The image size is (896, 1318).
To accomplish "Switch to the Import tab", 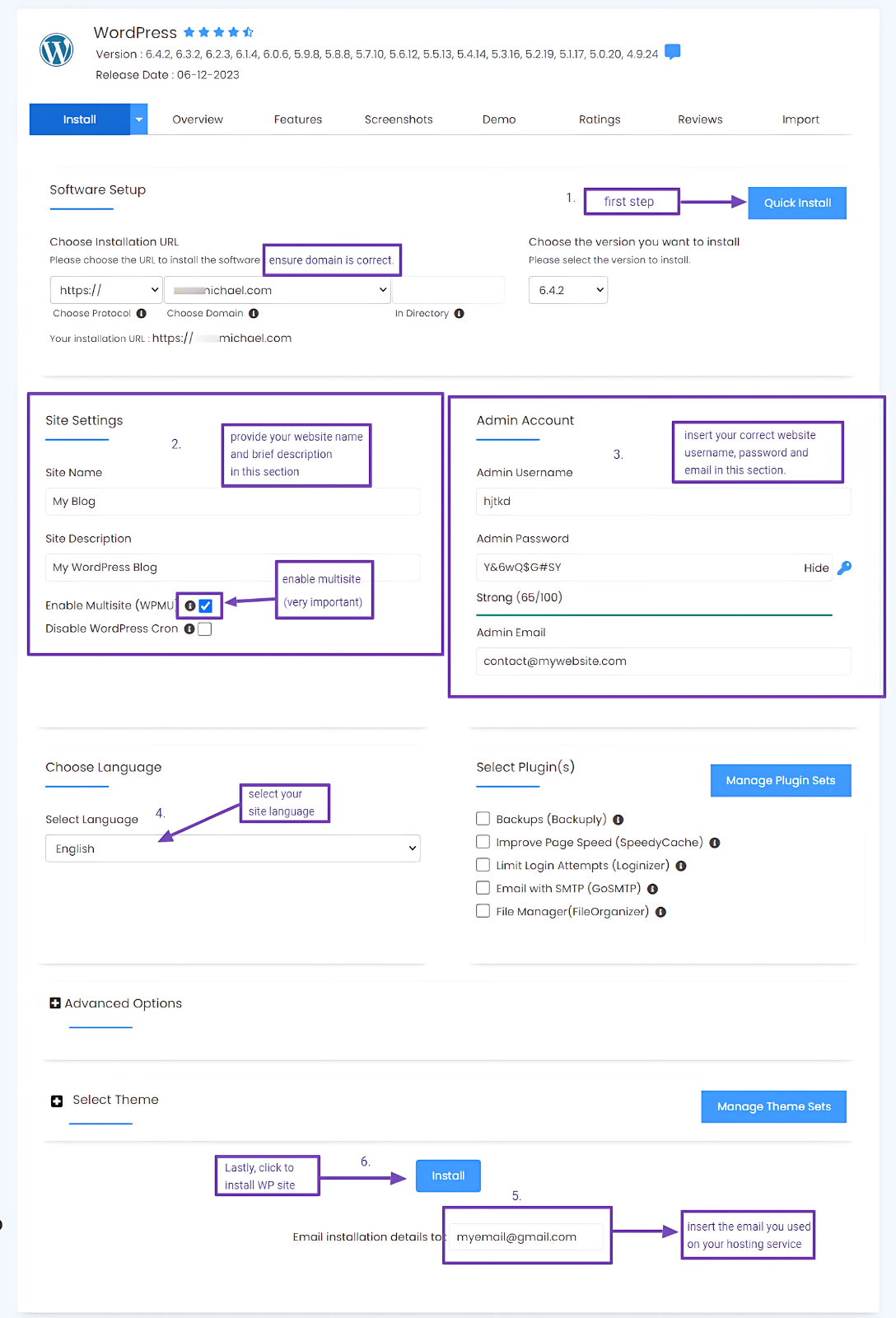I will click(x=800, y=119).
